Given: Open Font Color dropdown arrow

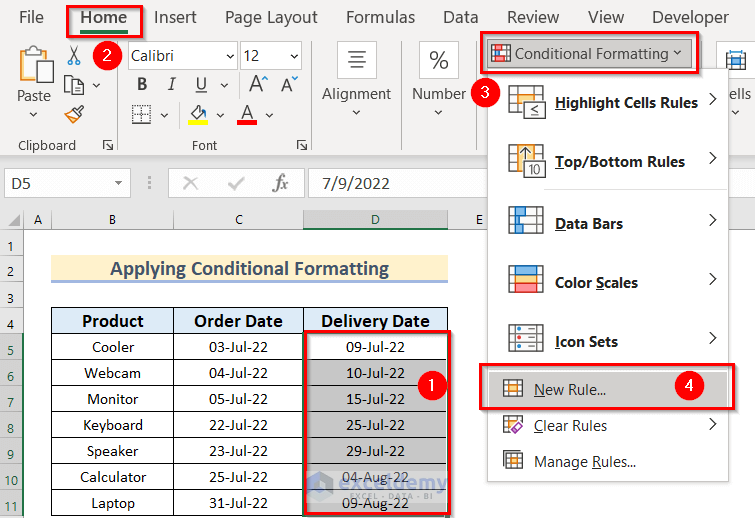Looking at the screenshot, I should point(270,115).
